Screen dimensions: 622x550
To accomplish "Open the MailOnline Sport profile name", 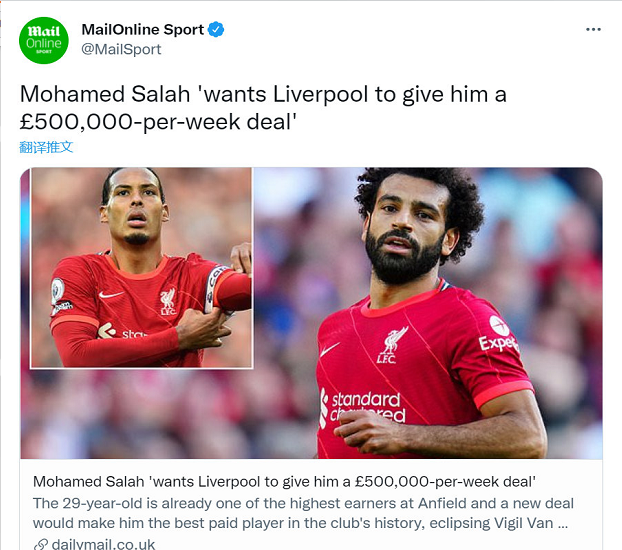I will point(142,29).
